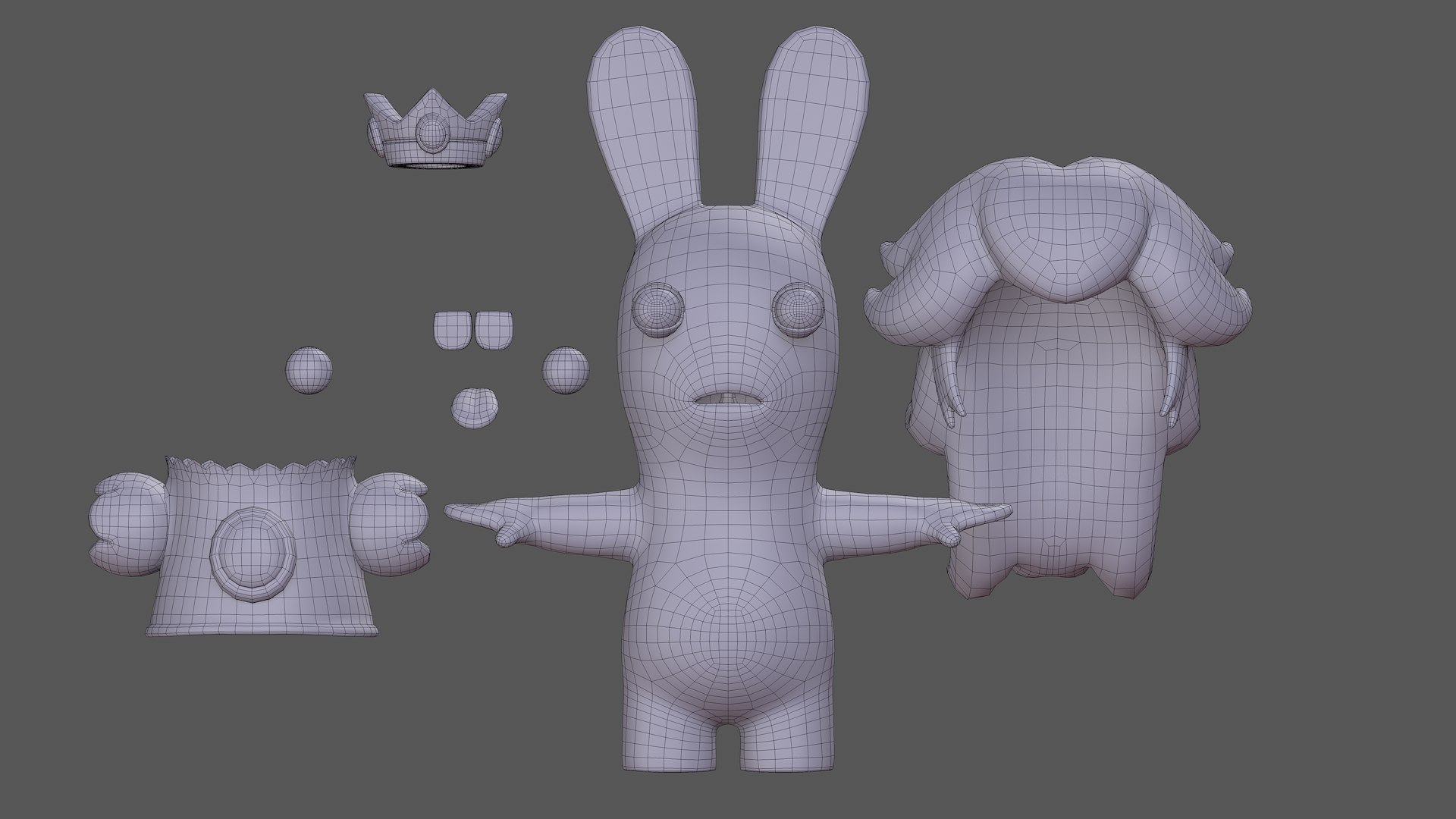Select the right separated tooth mesh

point(494,329)
